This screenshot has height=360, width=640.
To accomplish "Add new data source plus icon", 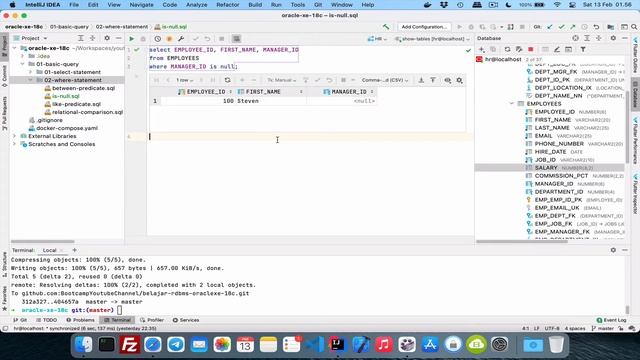I will coord(482,49).
